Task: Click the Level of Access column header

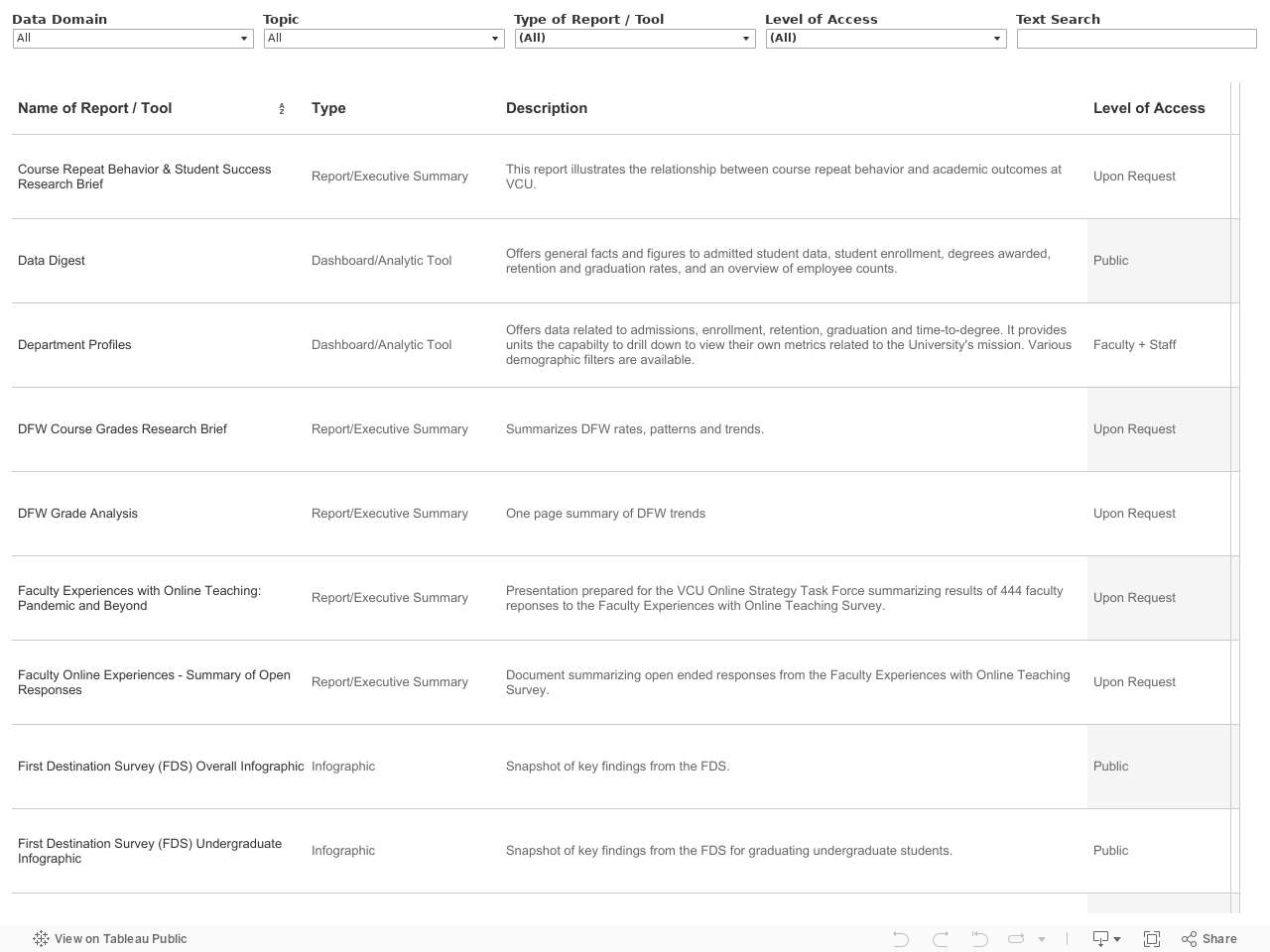Action: tap(1149, 108)
